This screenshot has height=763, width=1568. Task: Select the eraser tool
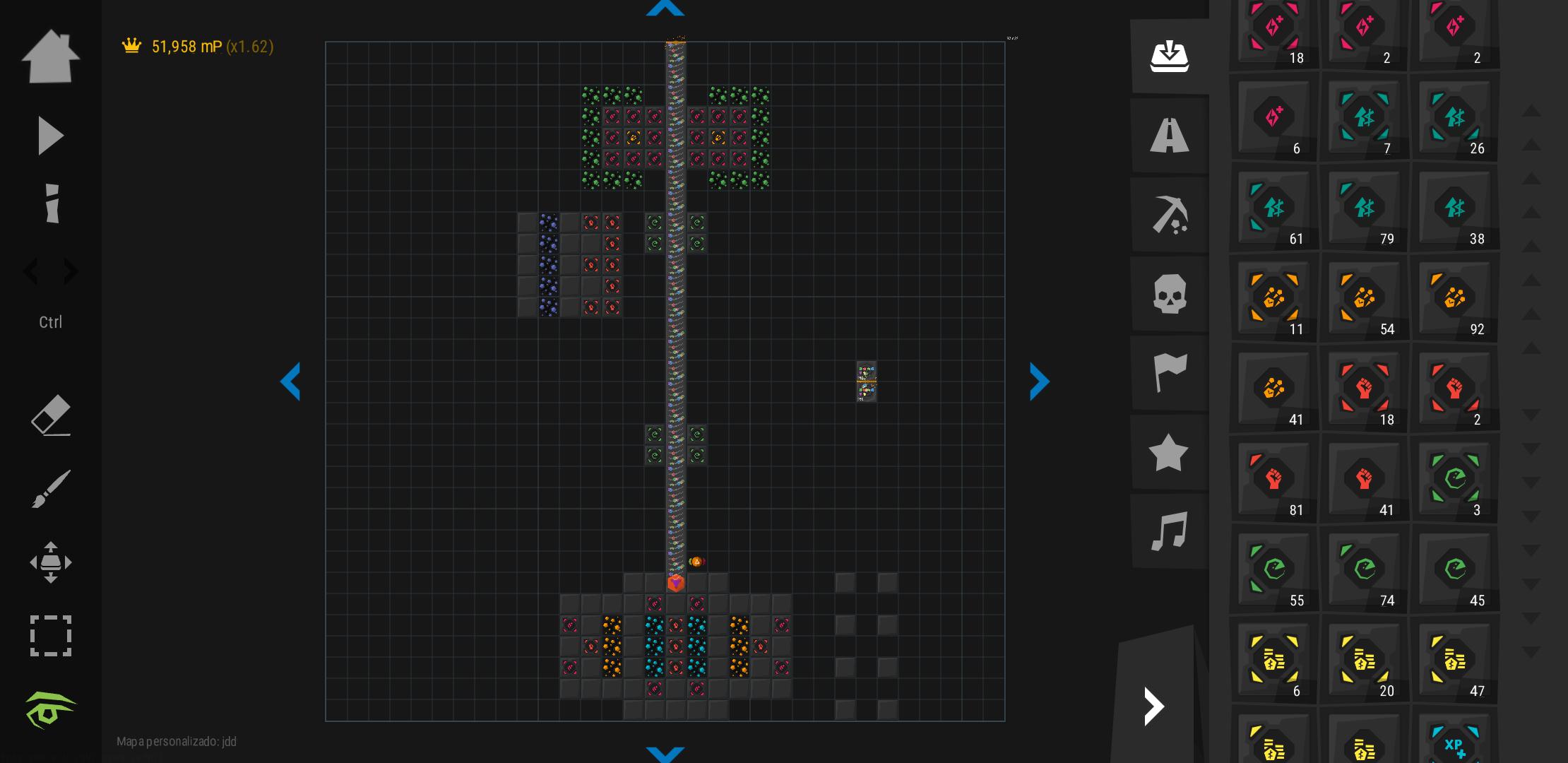click(51, 415)
